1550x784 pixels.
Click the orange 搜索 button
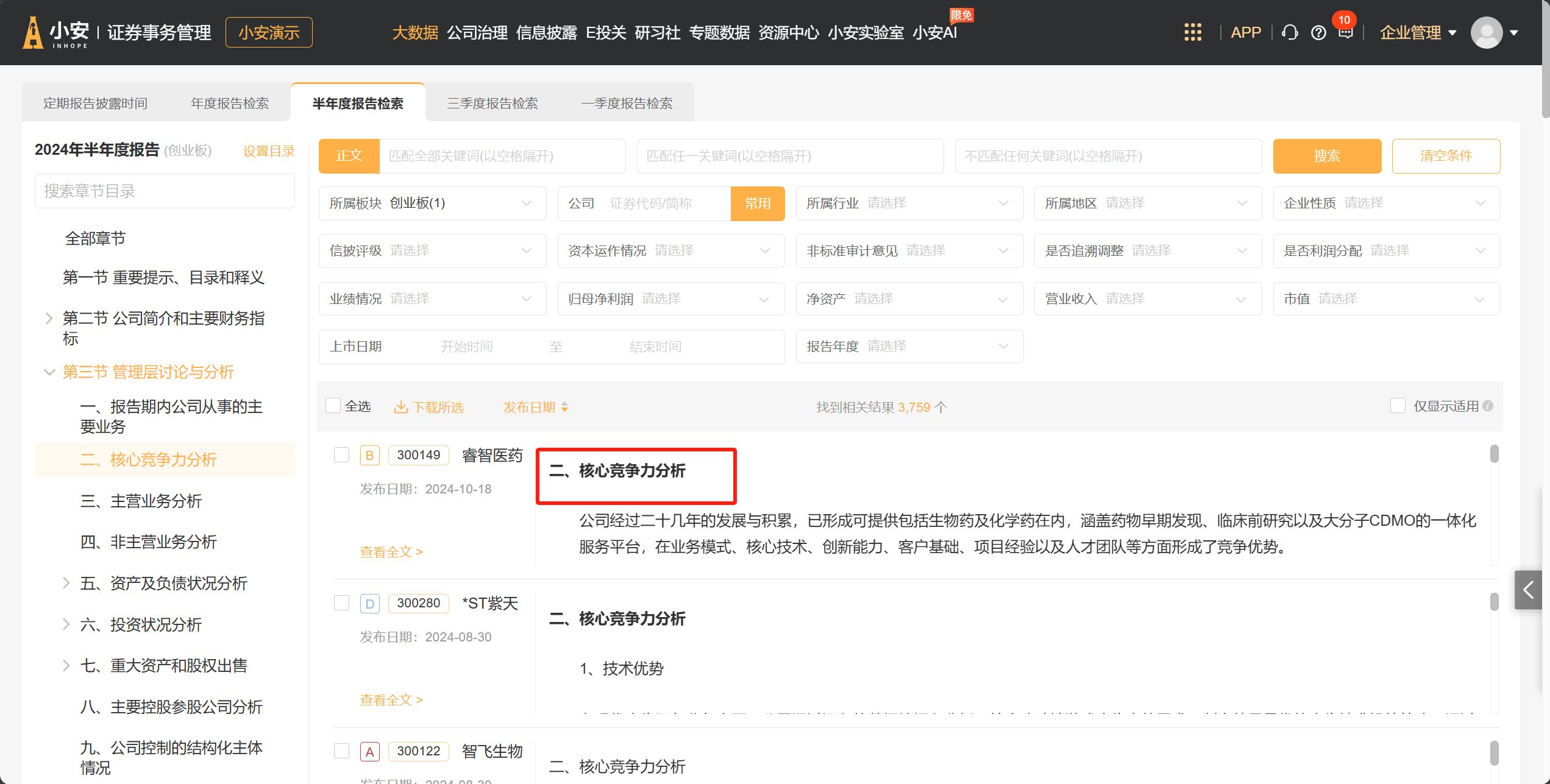coord(1327,156)
